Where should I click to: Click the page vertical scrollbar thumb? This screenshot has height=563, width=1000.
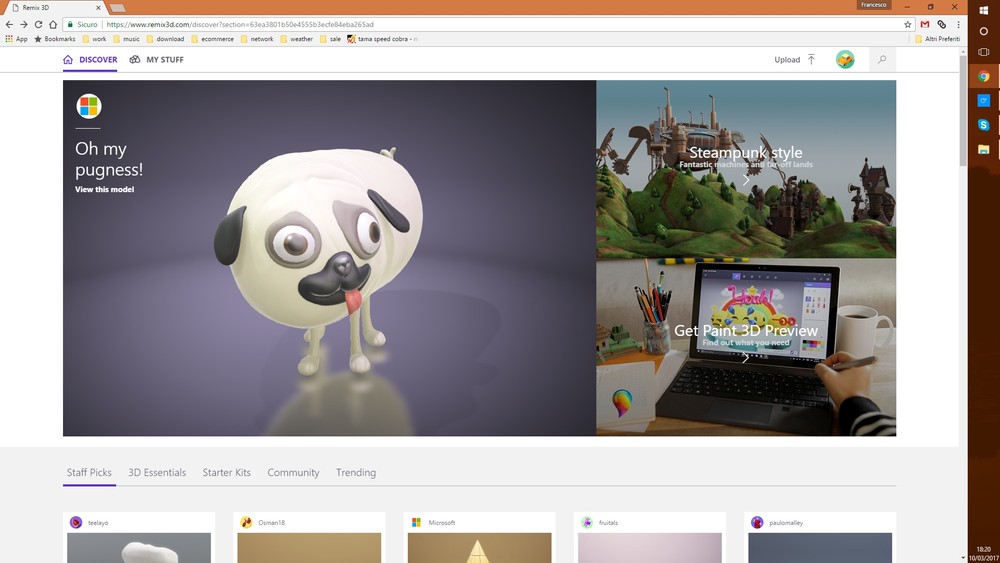click(x=963, y=112)
